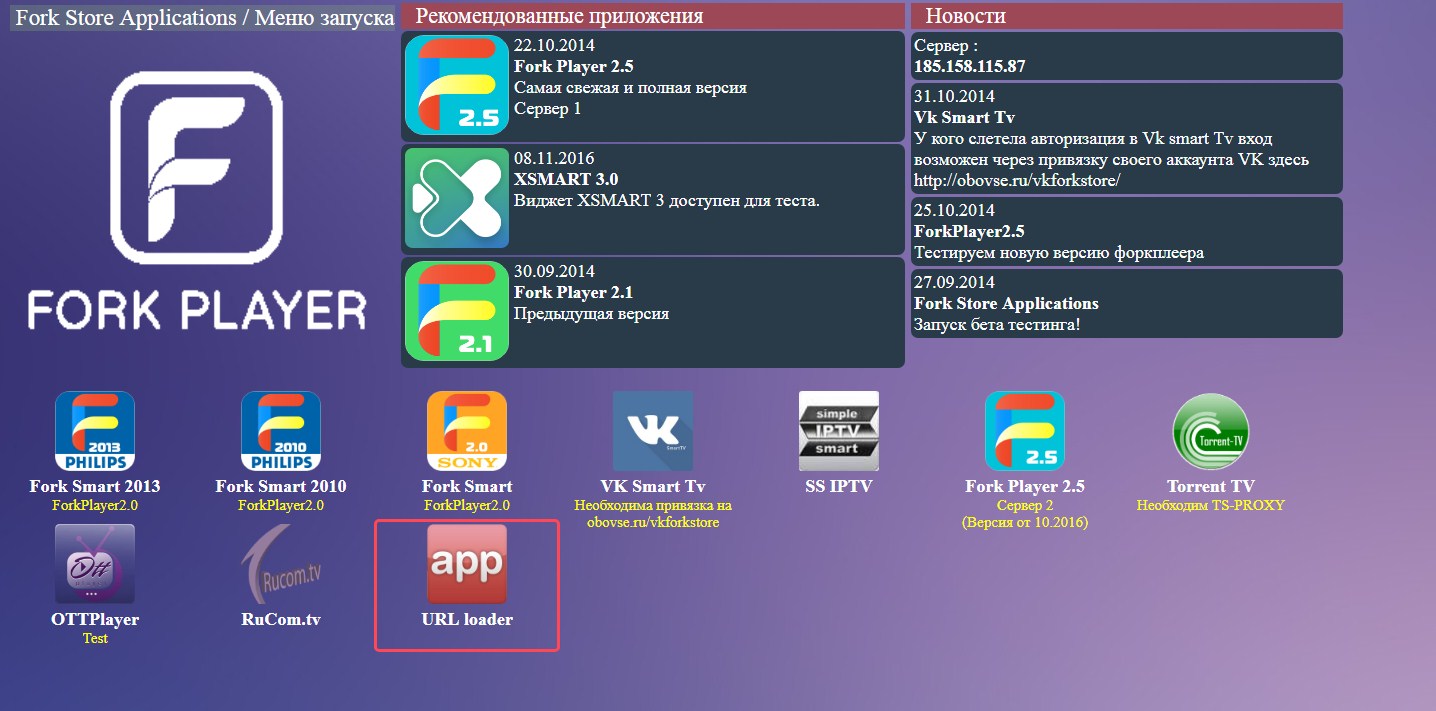
Task: Open the 27.09.2014 Fork Store Applications news
Action: (x=1127, y=303)
